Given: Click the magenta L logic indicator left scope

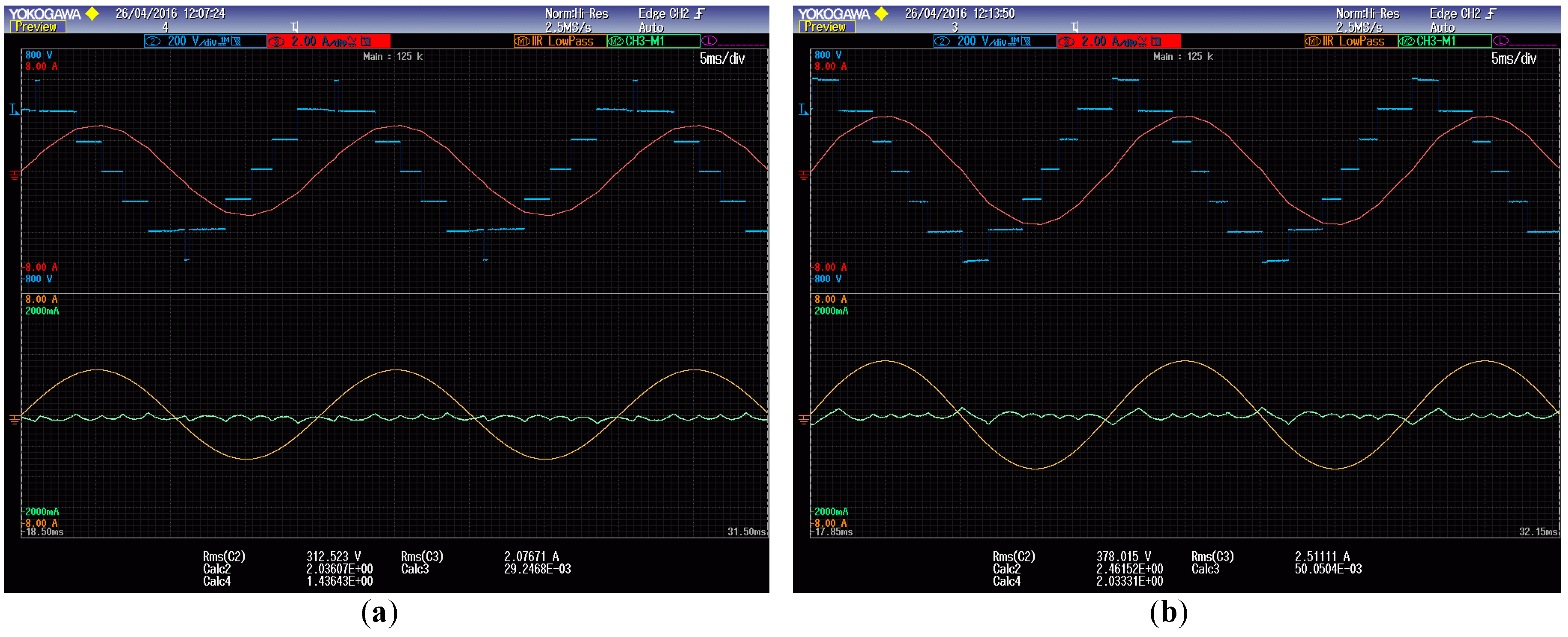Looking at the screenshot, I should point(710,42).
